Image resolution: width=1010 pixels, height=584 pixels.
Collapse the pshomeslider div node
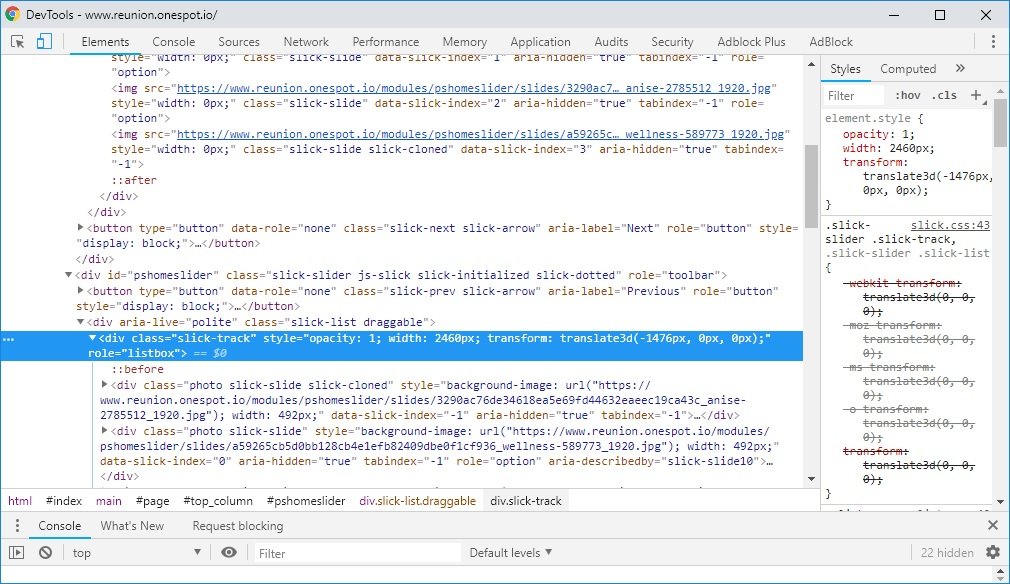tap(68, 275)
